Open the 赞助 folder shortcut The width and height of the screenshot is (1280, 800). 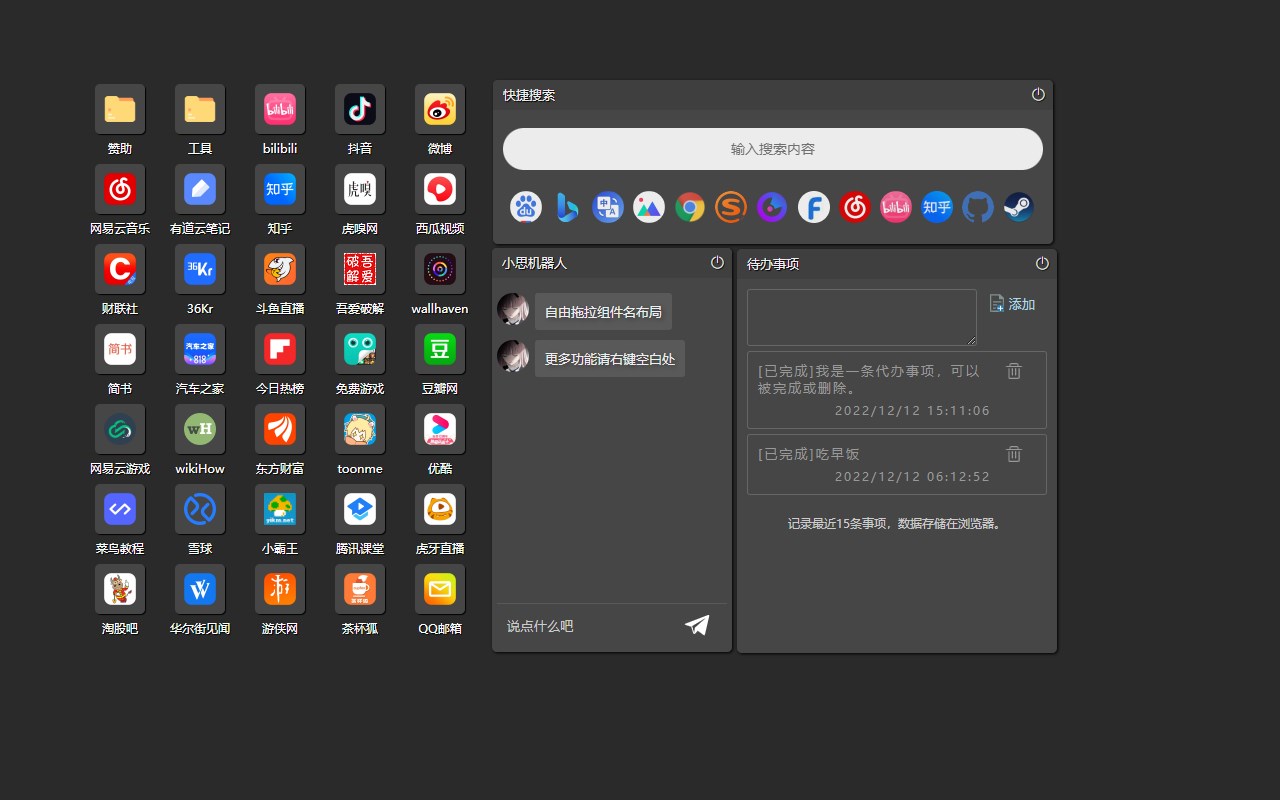tap(120, 109)
